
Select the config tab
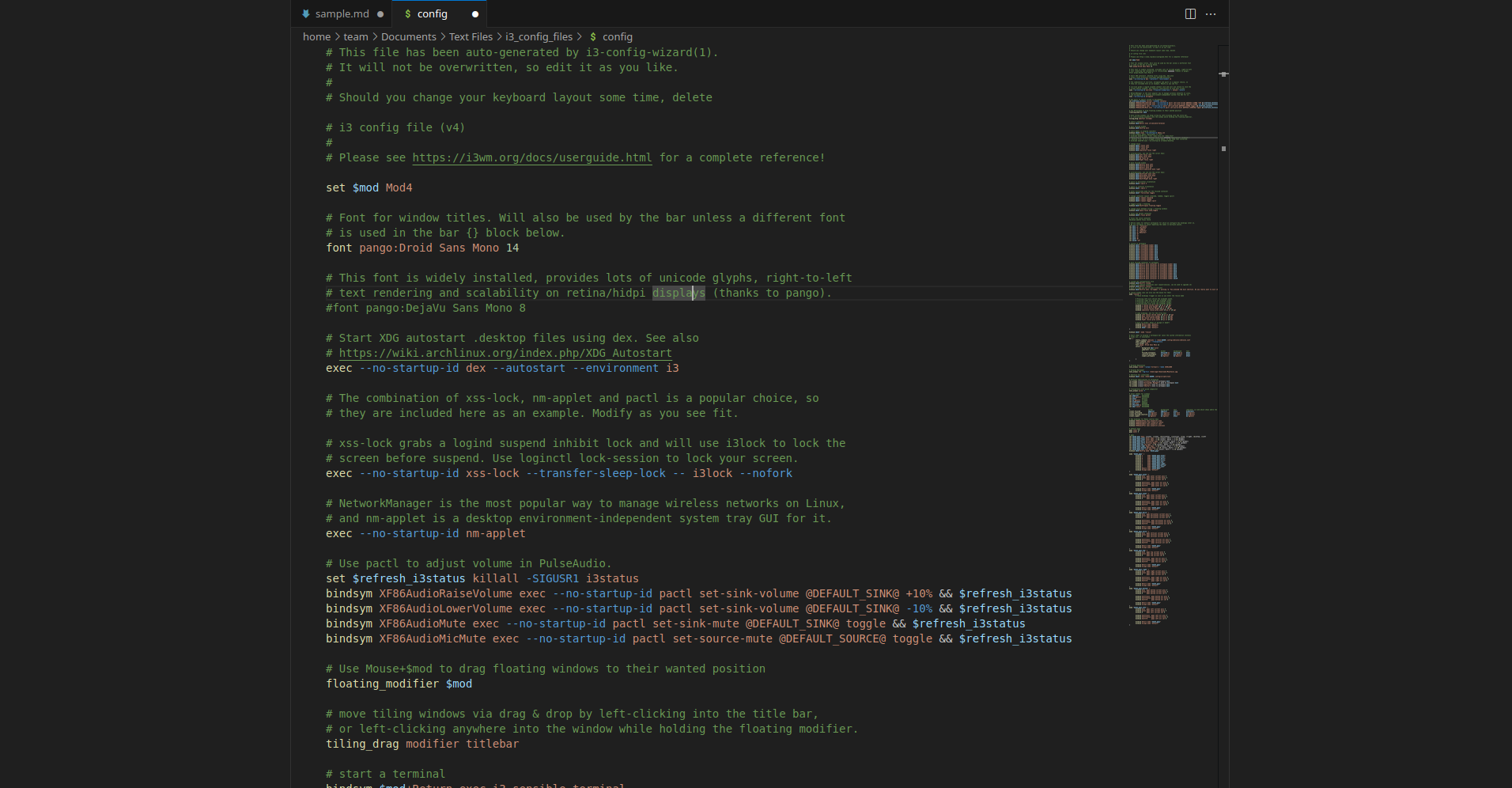tap(432, 13)
